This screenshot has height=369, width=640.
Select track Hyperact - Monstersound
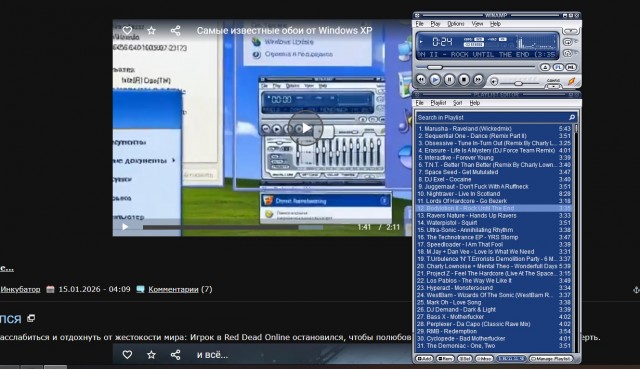[493, 288]
